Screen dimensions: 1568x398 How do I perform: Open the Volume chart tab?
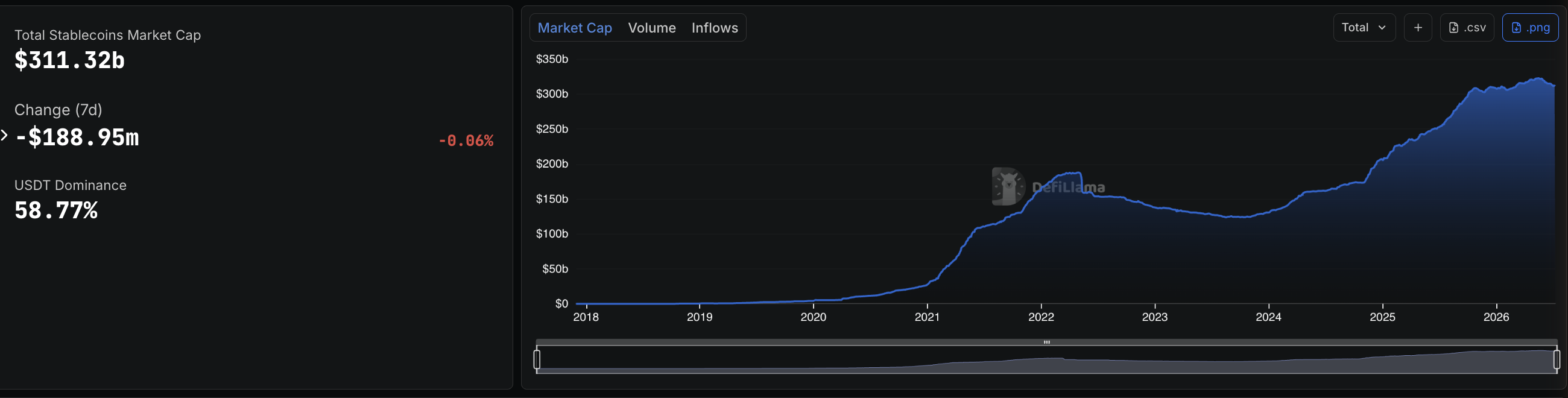click(652, 28)
